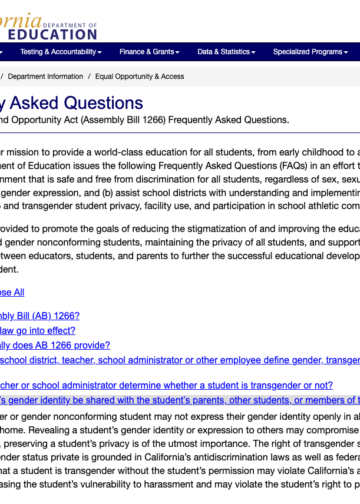
Task: Click the Specialized Programs caret arrow
Action: click(x=346, y=52)
